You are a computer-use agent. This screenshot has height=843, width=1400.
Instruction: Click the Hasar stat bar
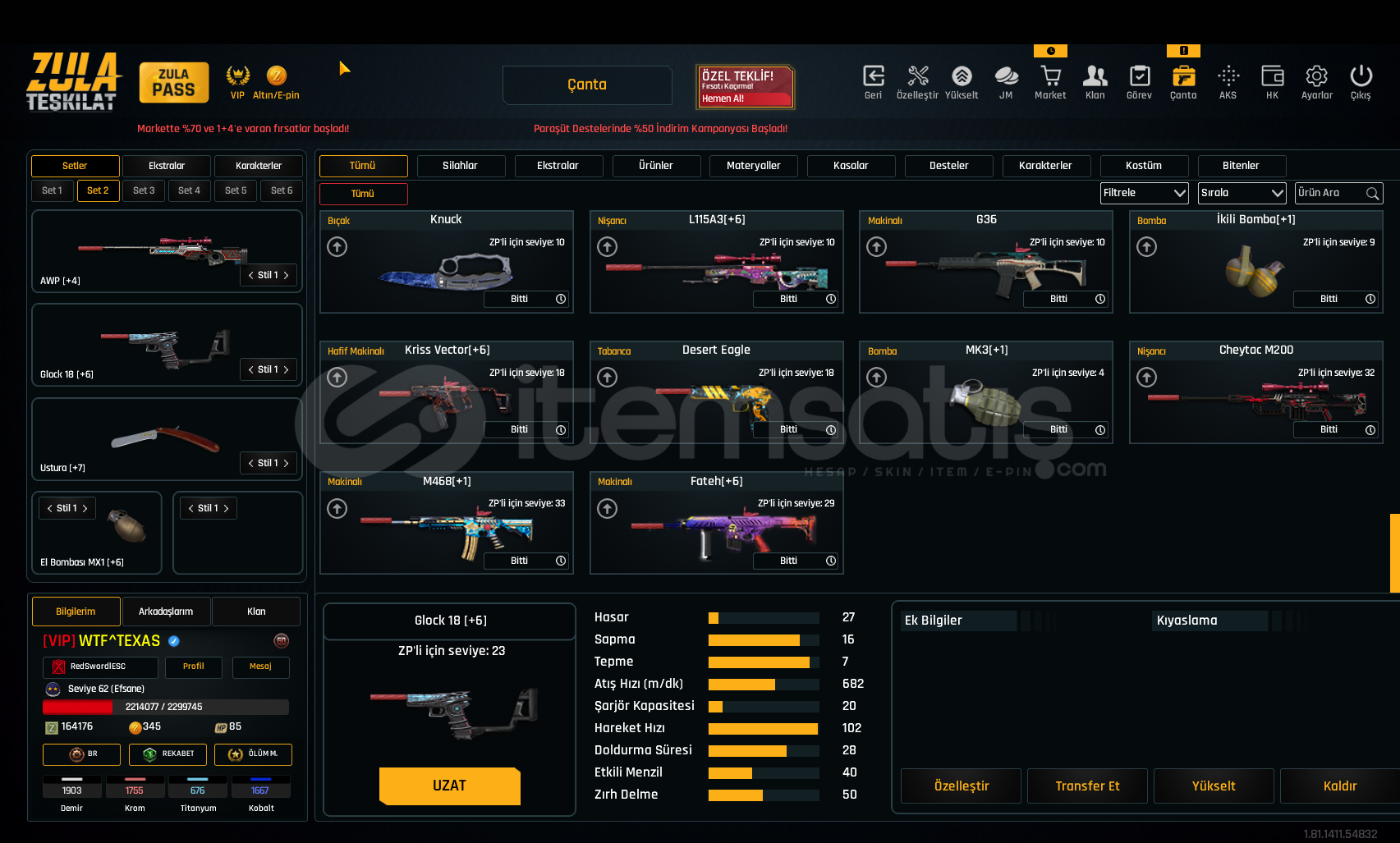(764, 618)
